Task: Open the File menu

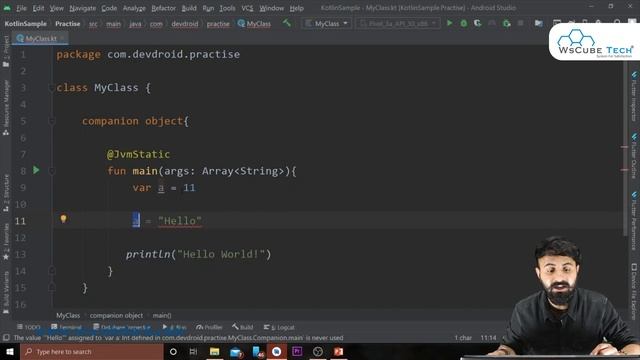Action: pyautogui.click(x=21, y=8)
